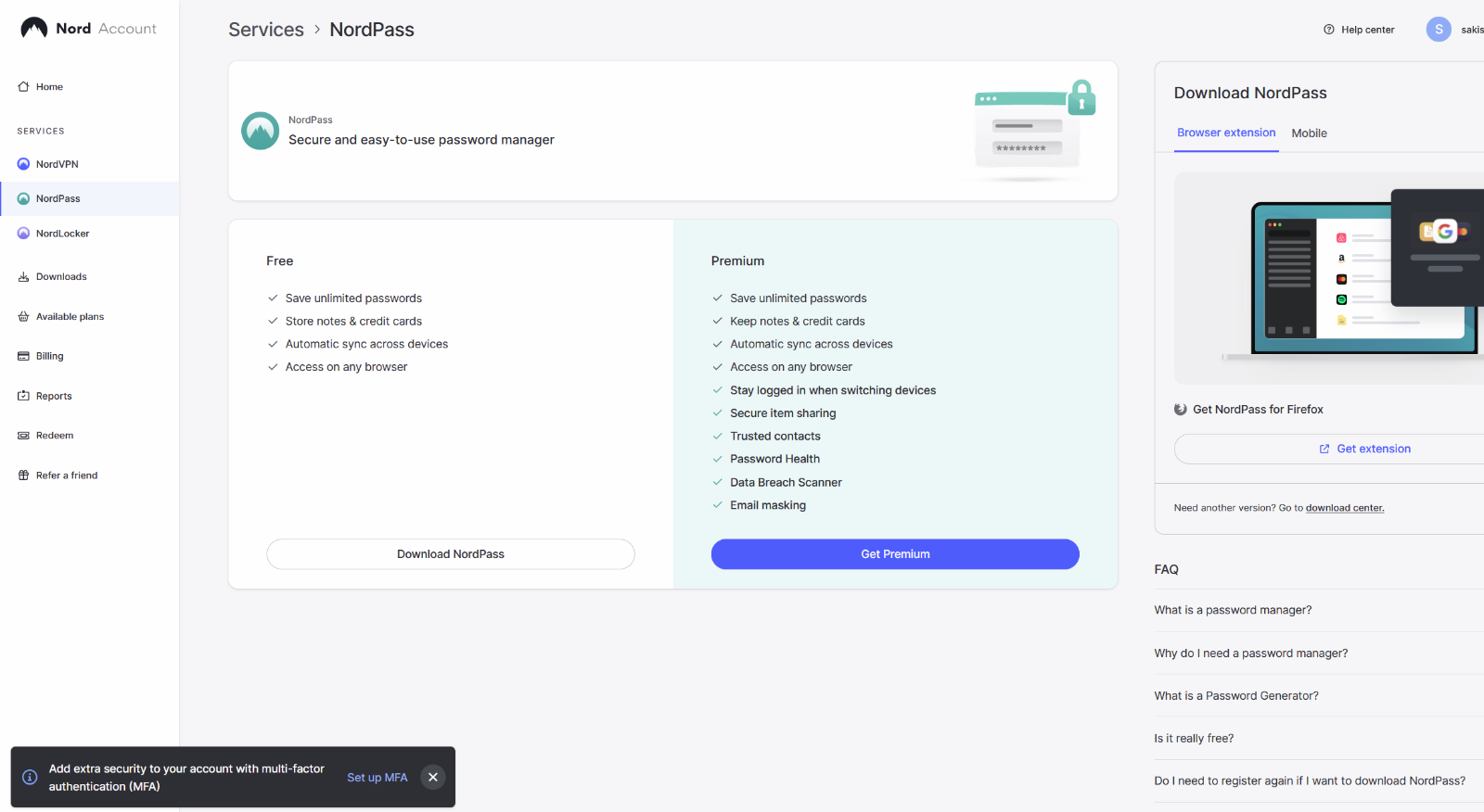Click the NordPass service icon in the sidebar
Screen dimensions: 1484x812
coord(23,198)
